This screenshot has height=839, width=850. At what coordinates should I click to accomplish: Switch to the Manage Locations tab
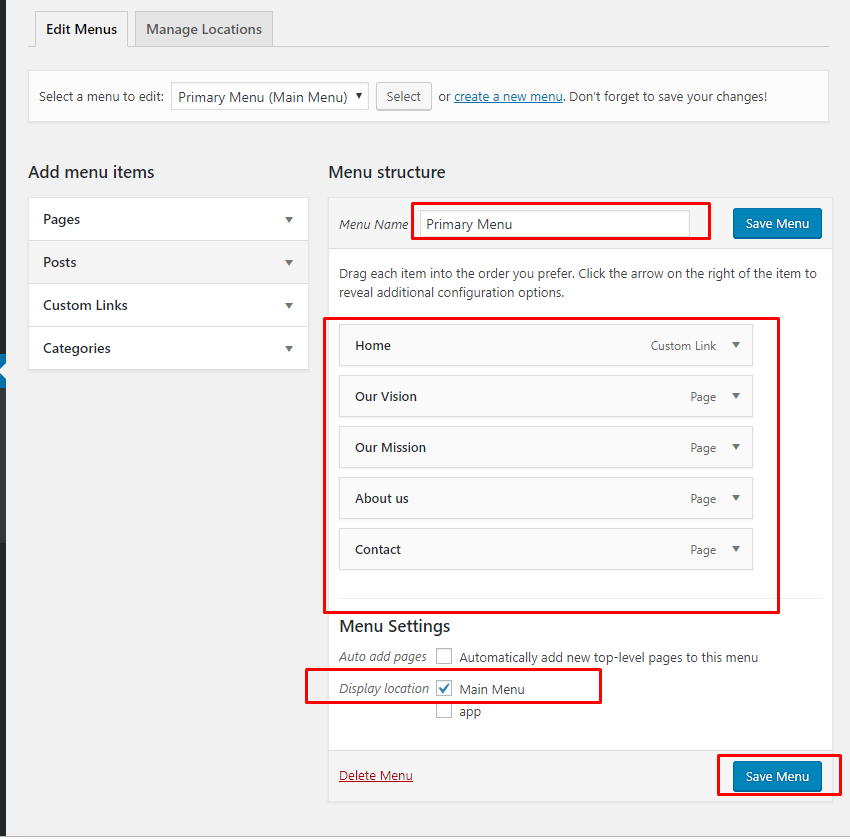[203, 29]
